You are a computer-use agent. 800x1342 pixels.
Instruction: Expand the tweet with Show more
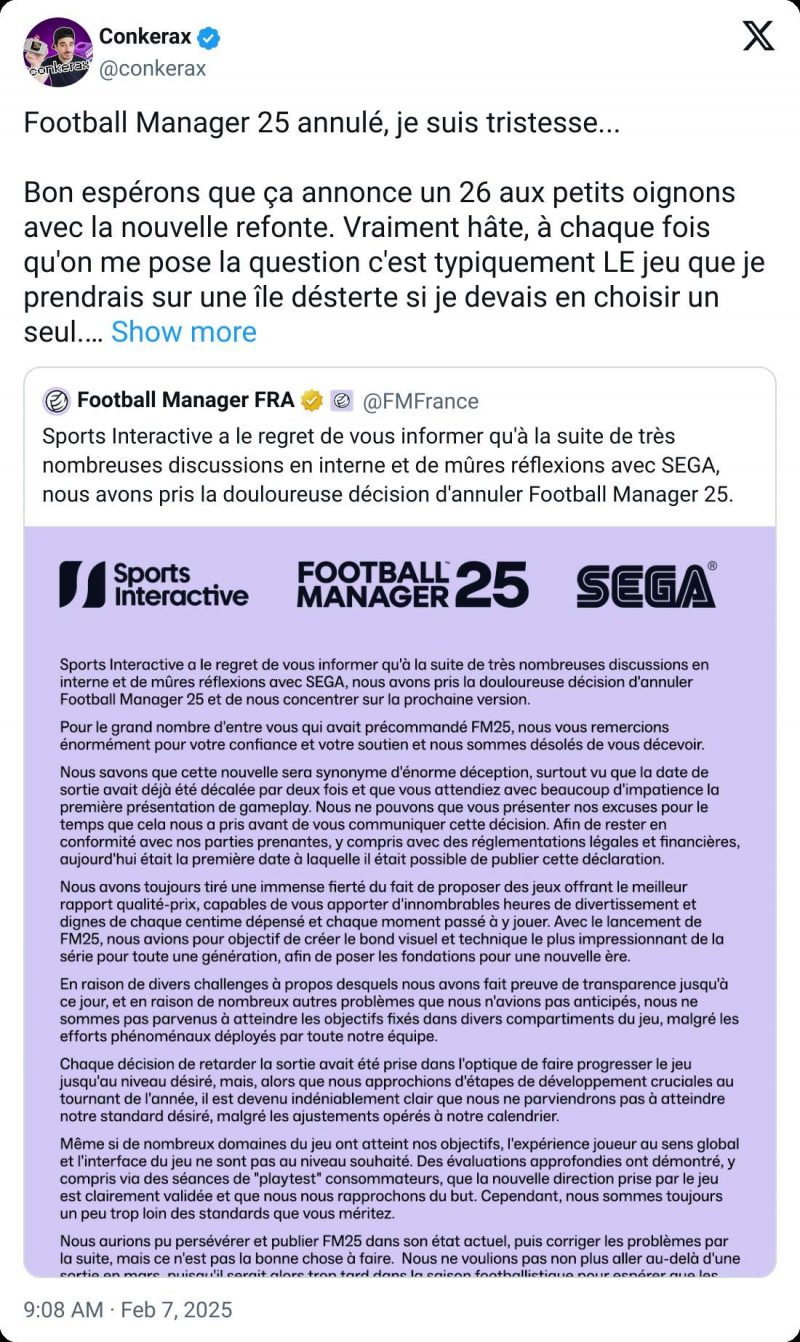tap(184, 332)
